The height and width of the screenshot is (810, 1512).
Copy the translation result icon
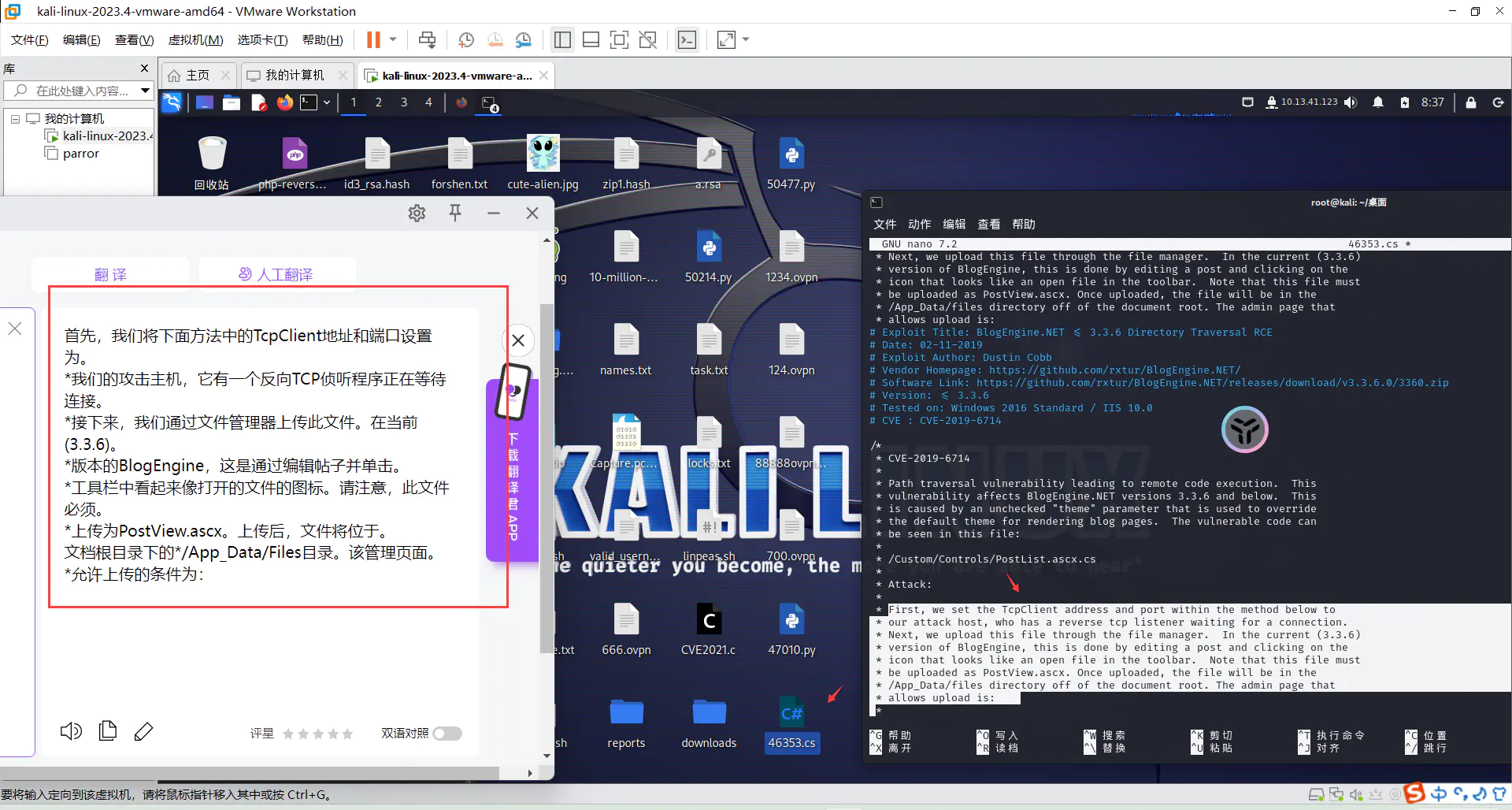click(x=108, y=732)
